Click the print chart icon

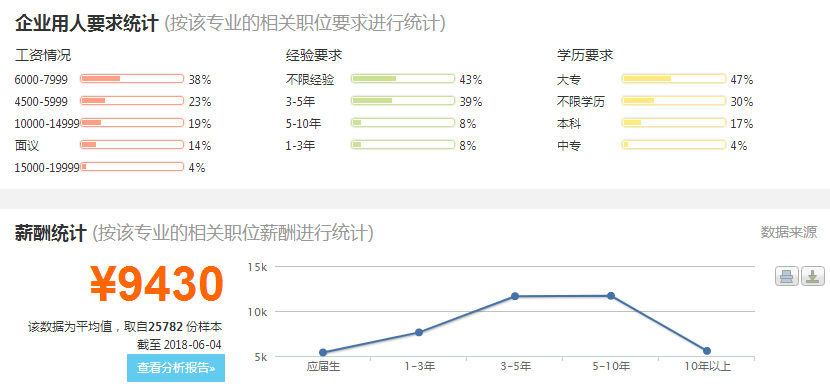tap(787, 276)
